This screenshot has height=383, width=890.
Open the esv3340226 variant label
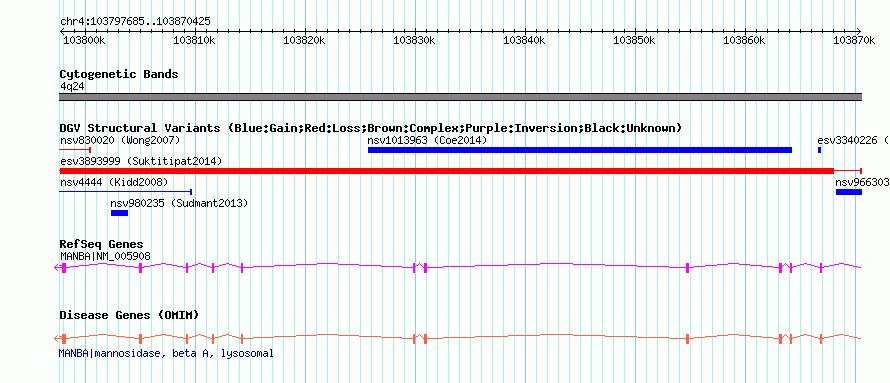(853, 140)
